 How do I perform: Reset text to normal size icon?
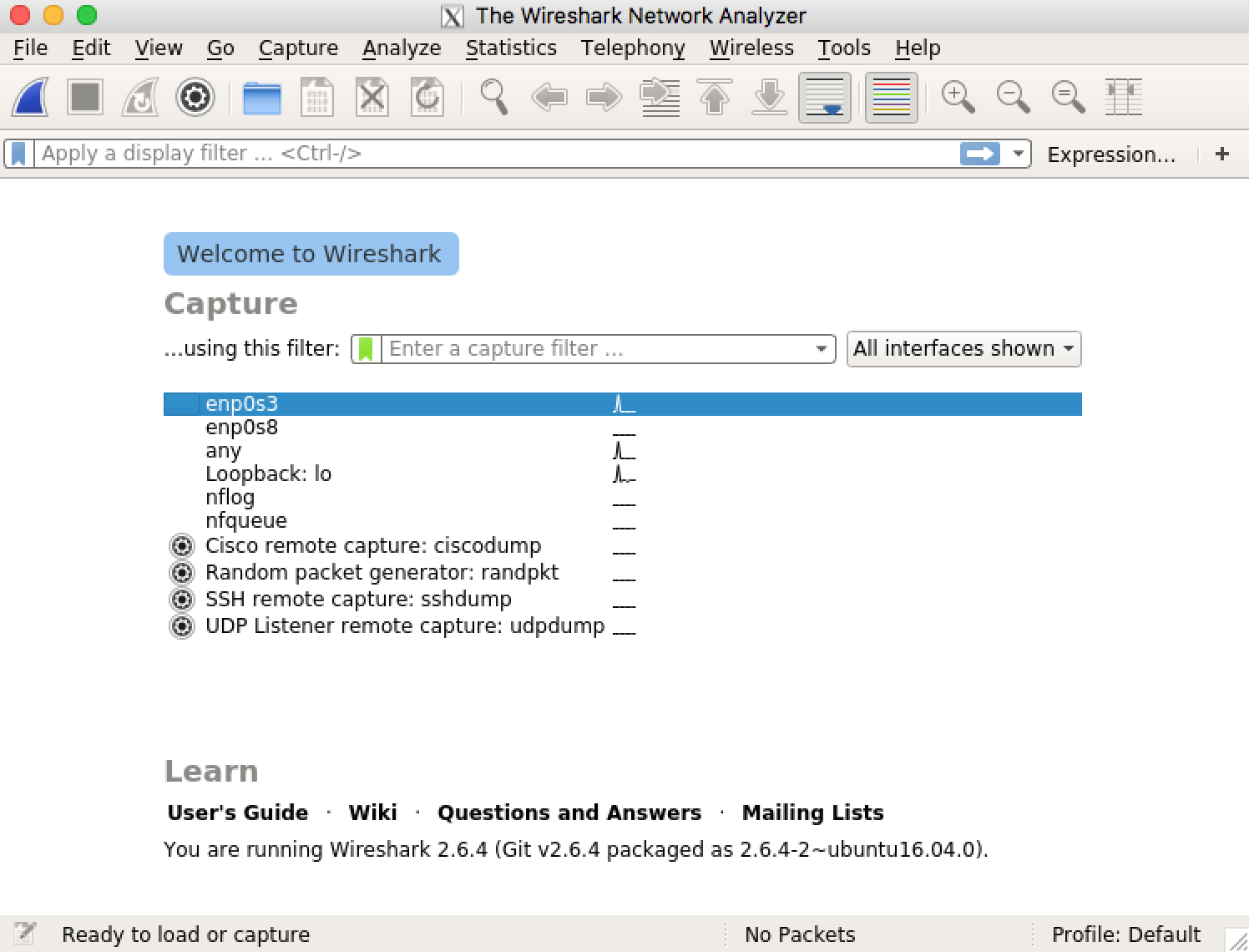[x=1068, y=98]
